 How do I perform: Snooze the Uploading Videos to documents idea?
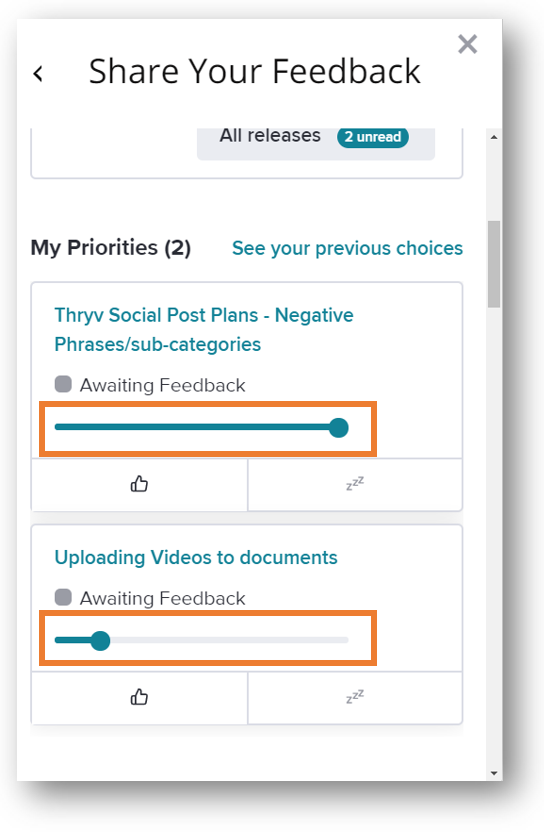click(355, 697)
